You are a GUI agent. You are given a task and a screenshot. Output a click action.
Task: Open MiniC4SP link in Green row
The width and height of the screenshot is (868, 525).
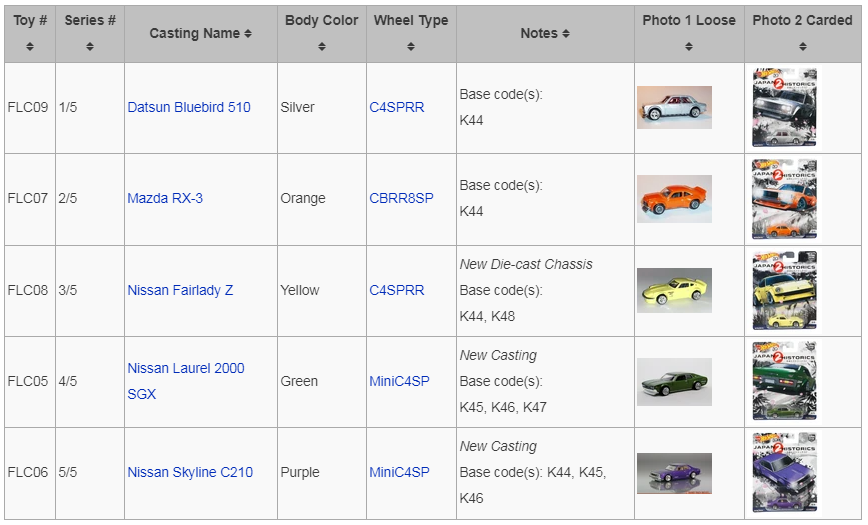point(399,381)
